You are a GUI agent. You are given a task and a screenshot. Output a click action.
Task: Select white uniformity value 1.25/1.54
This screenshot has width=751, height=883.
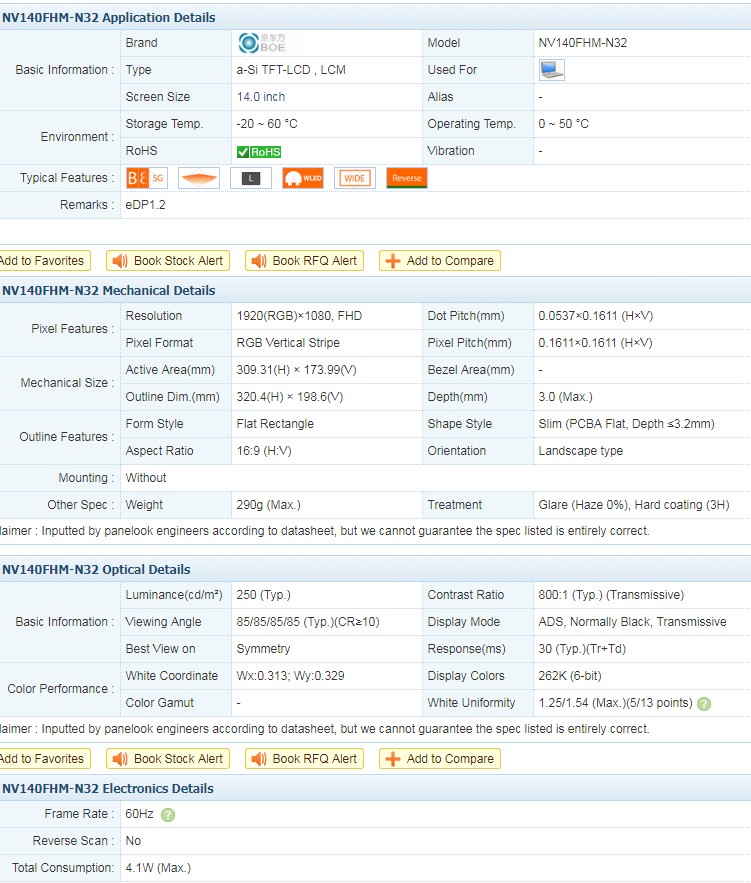tap(615, 703)
